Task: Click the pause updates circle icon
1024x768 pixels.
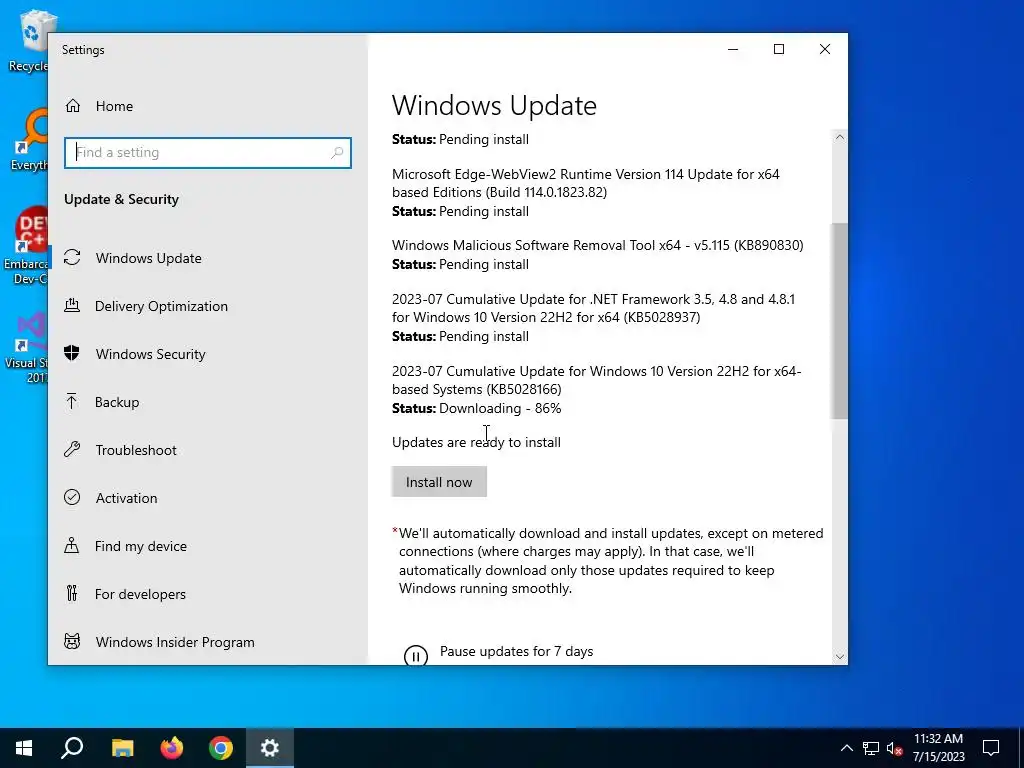Action: point(416,655)
